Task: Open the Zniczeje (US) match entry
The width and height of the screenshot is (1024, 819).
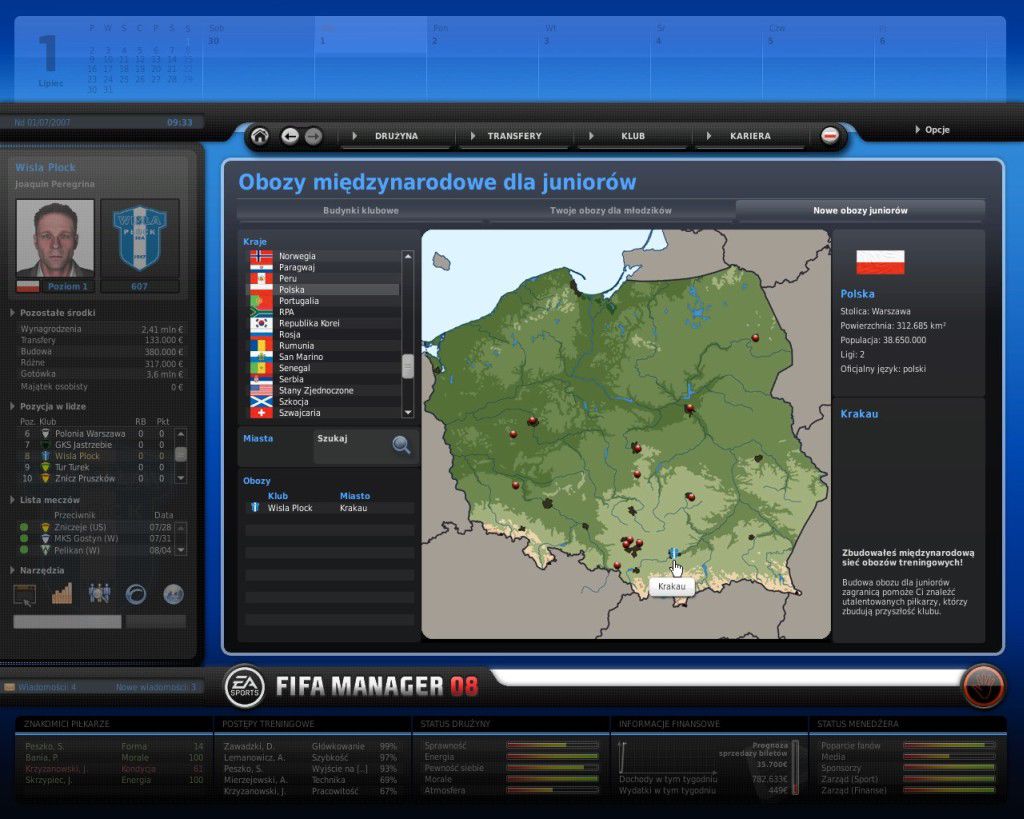Action: (95, 527)
